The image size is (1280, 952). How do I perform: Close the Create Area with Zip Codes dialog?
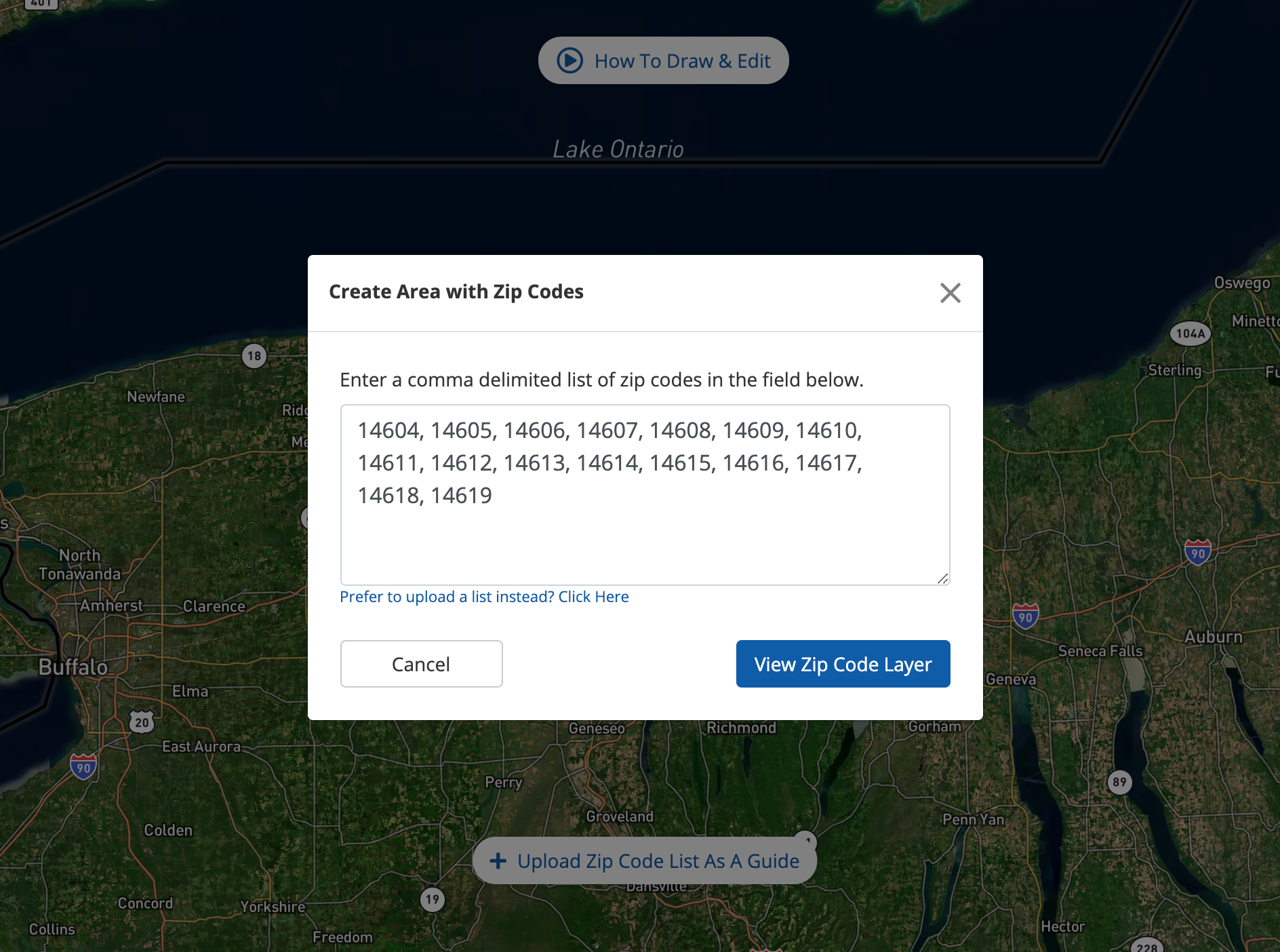point(950,293)
